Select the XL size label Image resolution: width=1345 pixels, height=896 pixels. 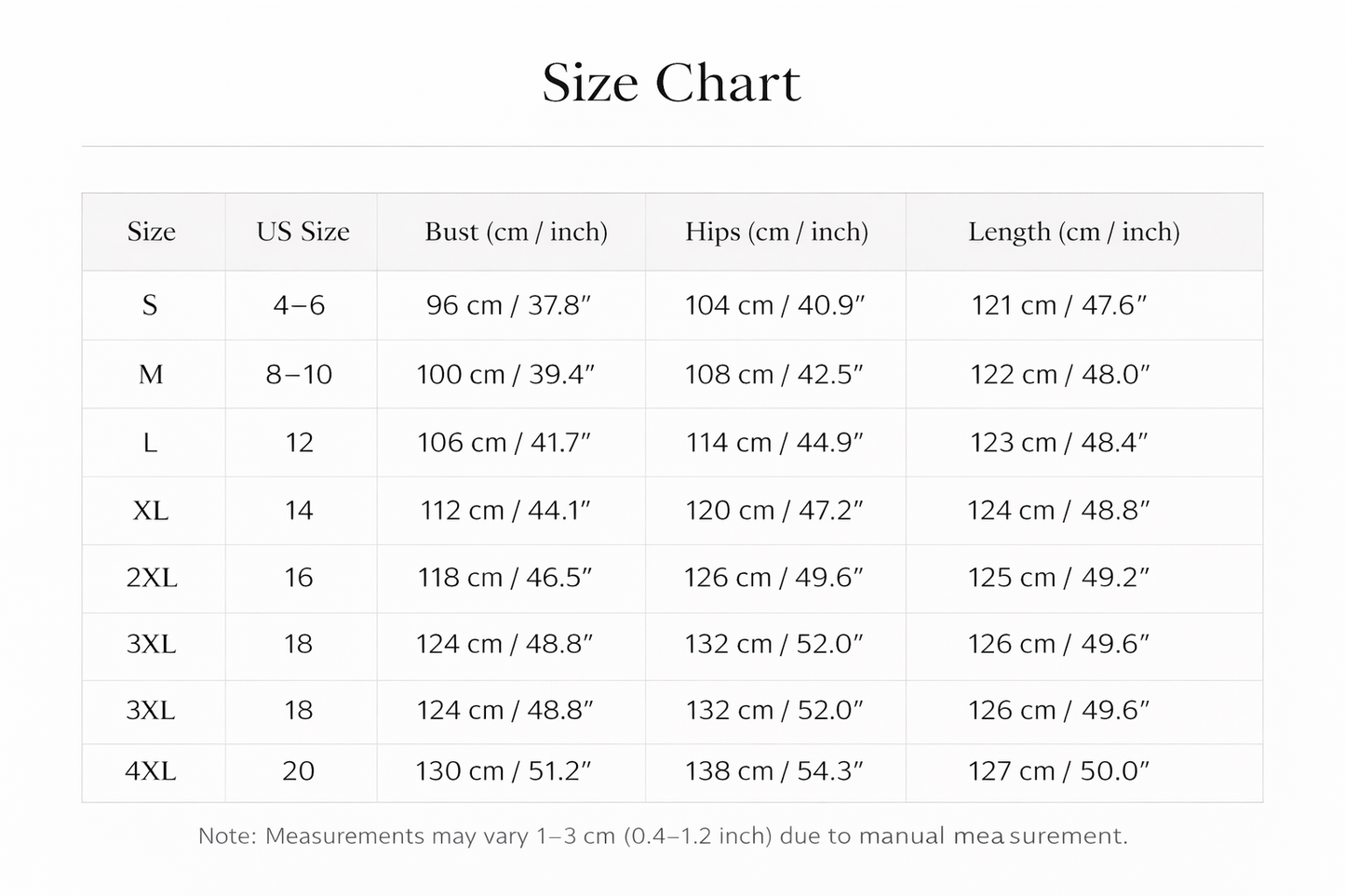[x=151, y=511]
